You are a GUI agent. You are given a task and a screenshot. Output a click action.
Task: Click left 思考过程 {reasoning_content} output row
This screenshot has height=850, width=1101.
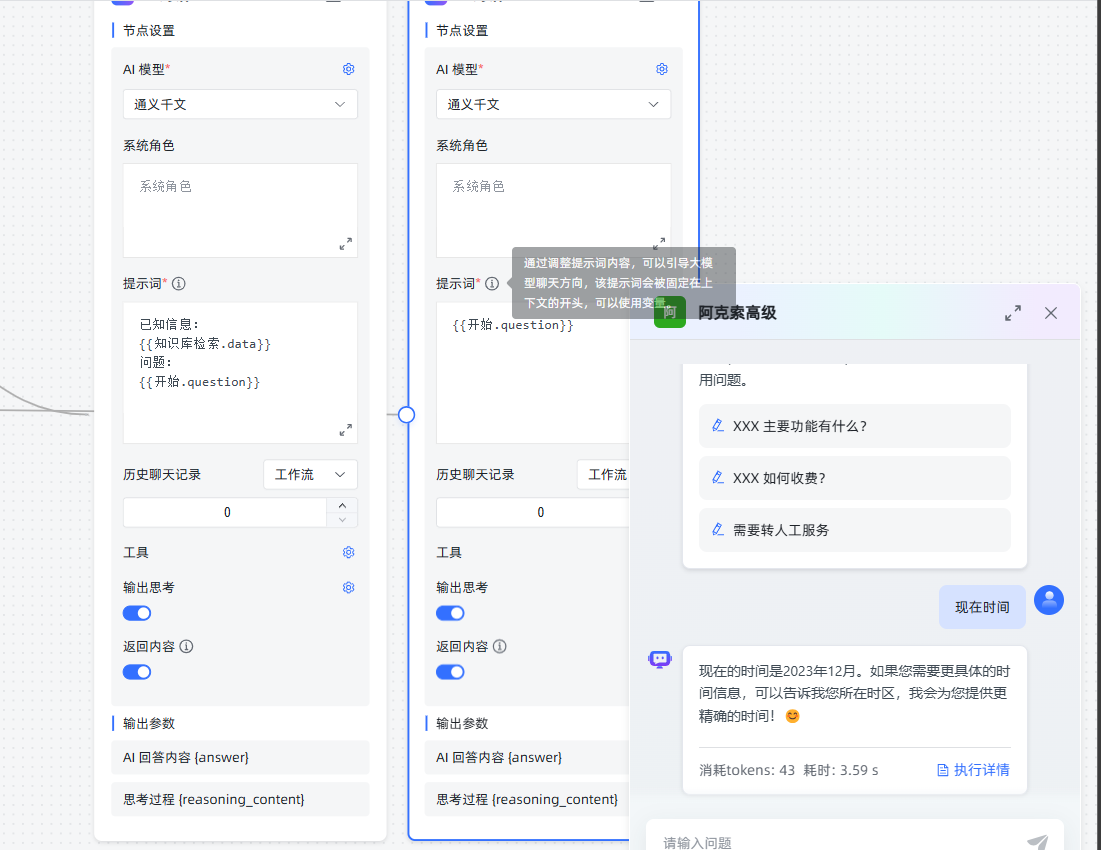click(x=240, y=799)
